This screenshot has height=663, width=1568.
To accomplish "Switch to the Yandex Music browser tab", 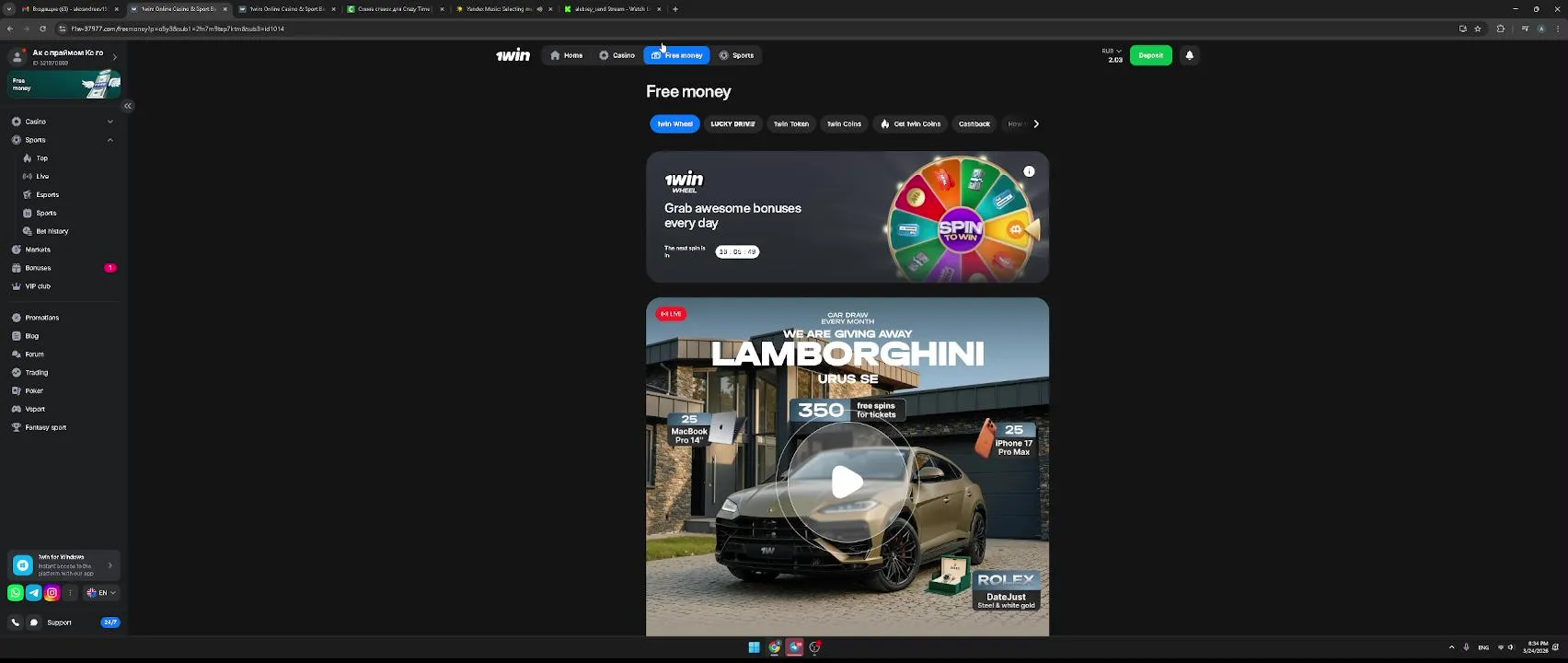I will 502,9.
